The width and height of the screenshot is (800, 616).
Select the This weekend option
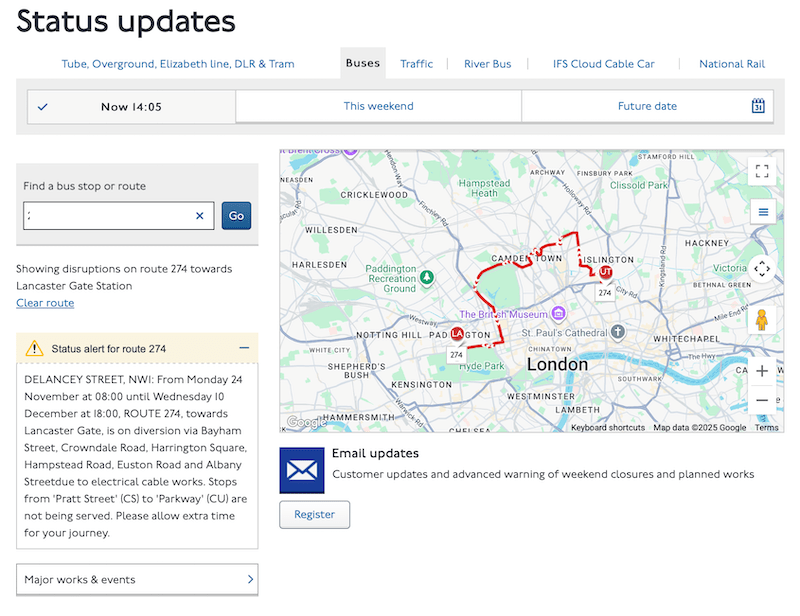[x=378, y=106]
